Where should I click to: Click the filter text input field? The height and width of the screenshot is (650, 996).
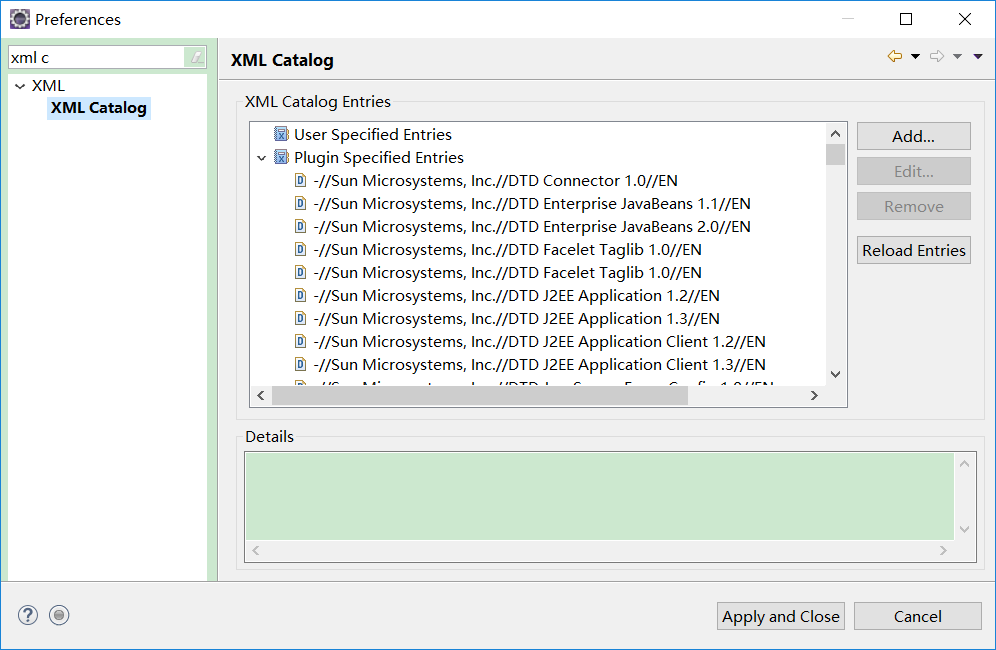(95, 58)
